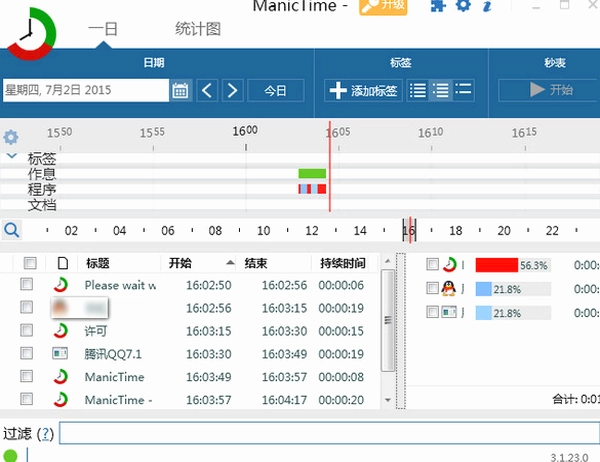Check the ManicTime 16:03:49 row checkbox
The height and width of the screenshot is (462, 600).
26,376
